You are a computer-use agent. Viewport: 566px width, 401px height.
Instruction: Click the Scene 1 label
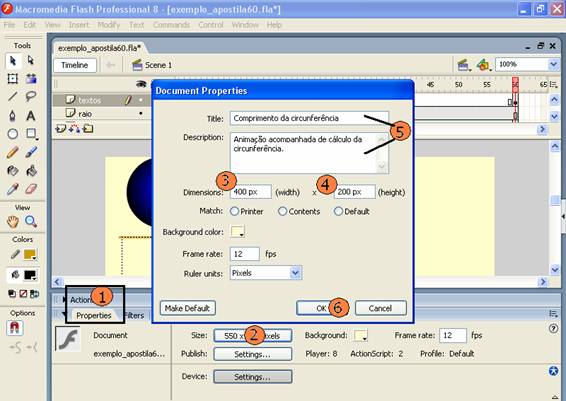tap(158, 65)
